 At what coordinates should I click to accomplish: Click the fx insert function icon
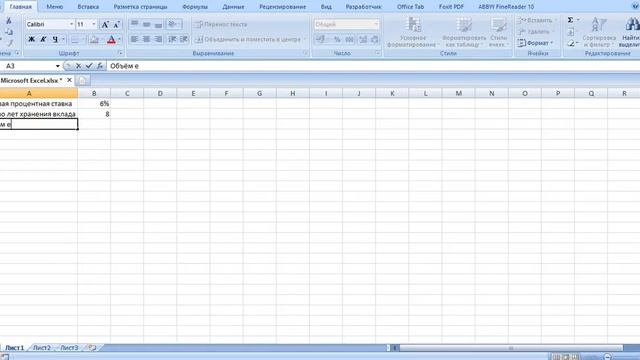(99, 66)
